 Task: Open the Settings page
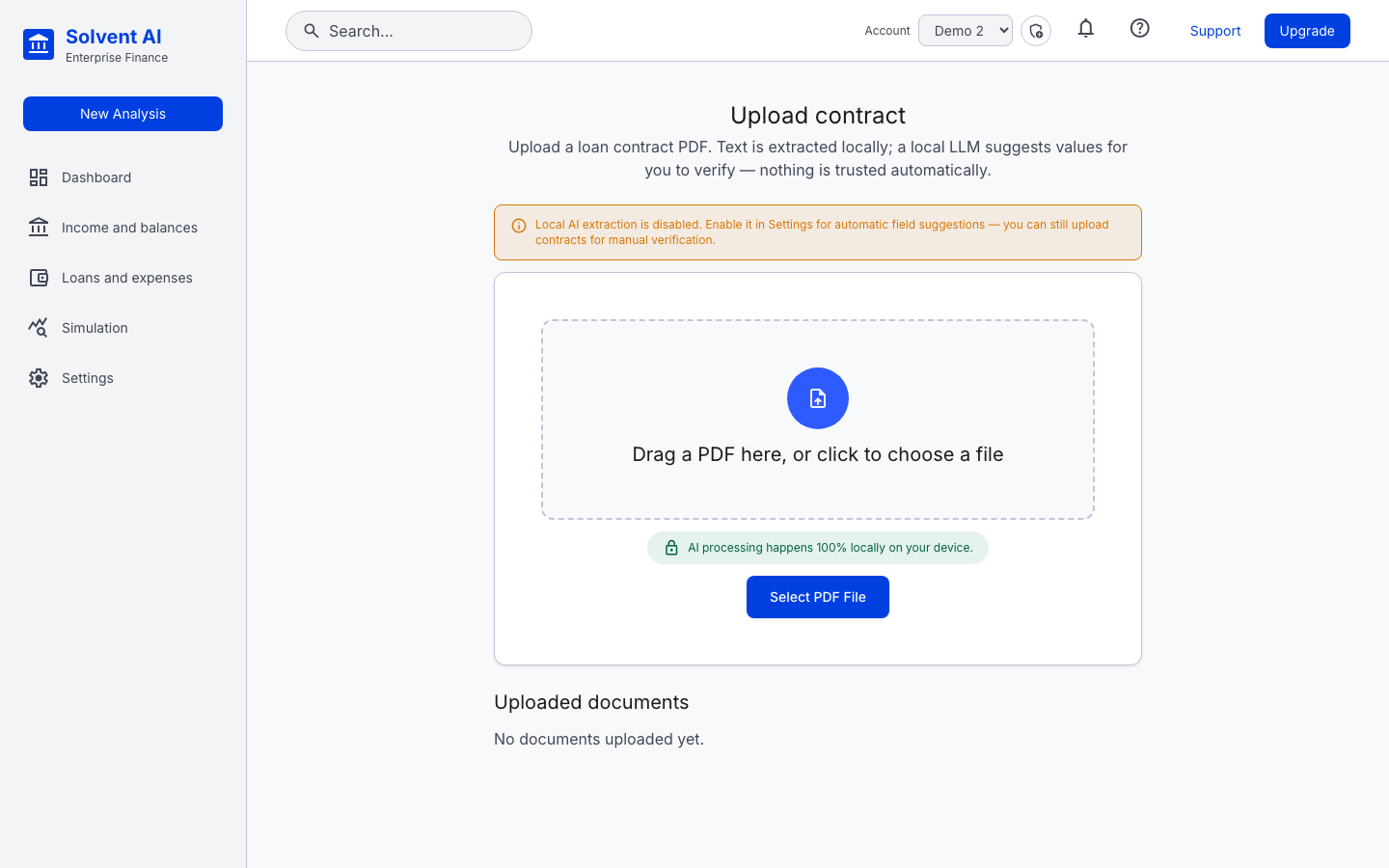(123, 378)
